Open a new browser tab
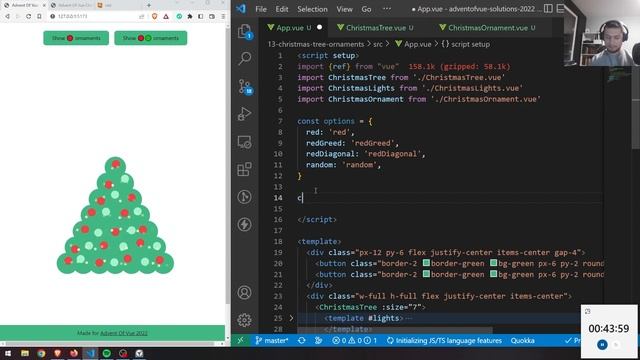Viewport: 640px width, 360px height. click(149, 5)
